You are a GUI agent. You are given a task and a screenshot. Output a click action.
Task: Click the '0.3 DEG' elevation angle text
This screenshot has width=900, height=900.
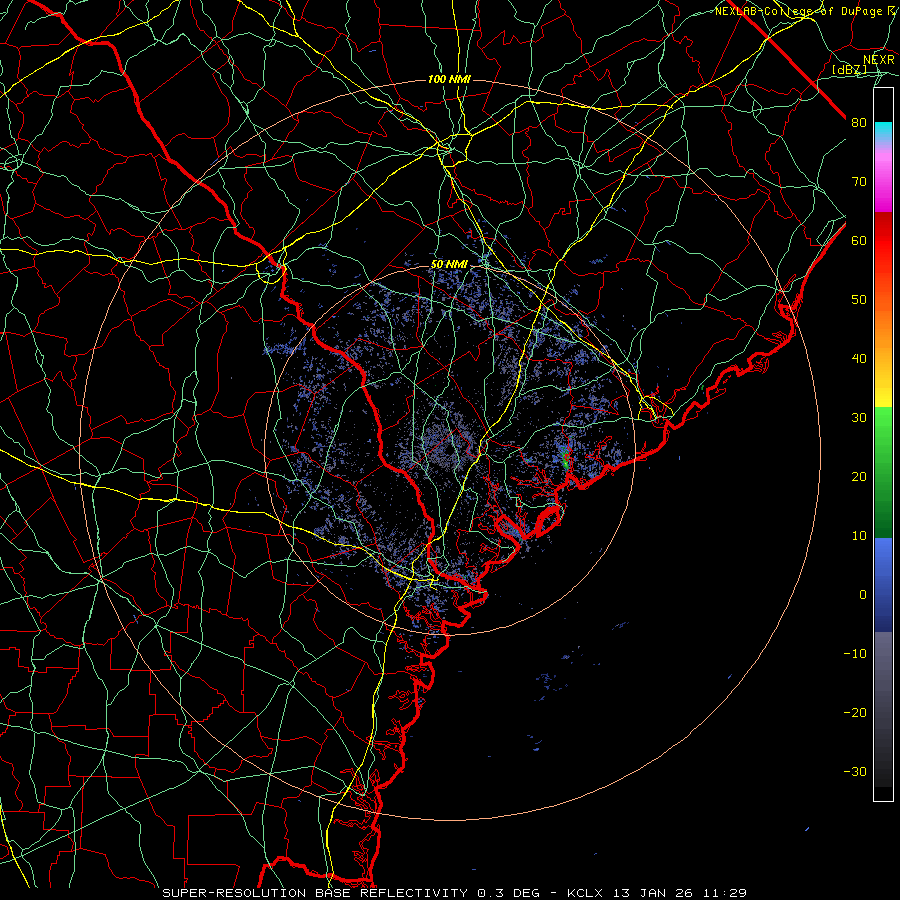click(x=508, y=893)
